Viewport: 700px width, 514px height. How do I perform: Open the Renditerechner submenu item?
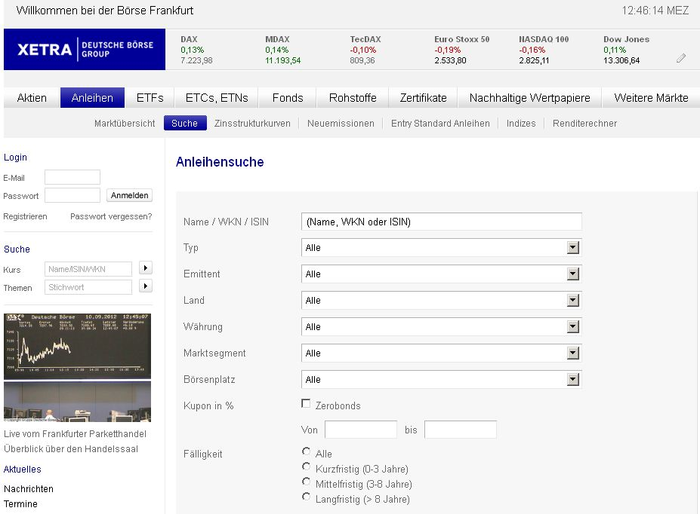tap(584, 123)
